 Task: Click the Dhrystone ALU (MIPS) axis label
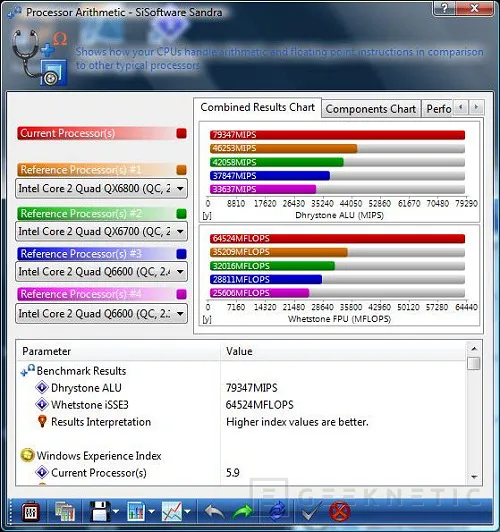pyautogui.click(x=340, y=215)
